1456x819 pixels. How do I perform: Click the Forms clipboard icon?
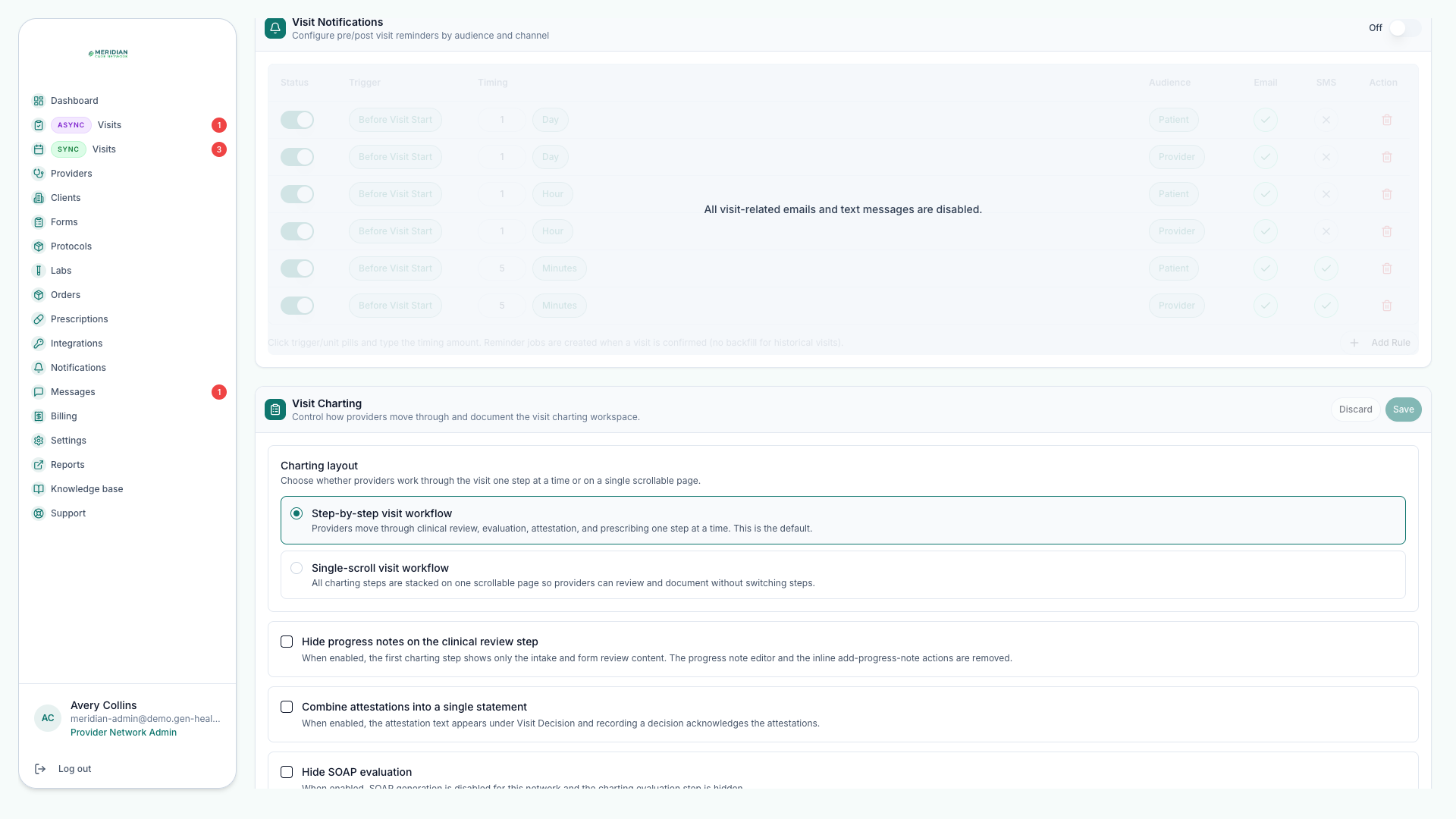39,222
